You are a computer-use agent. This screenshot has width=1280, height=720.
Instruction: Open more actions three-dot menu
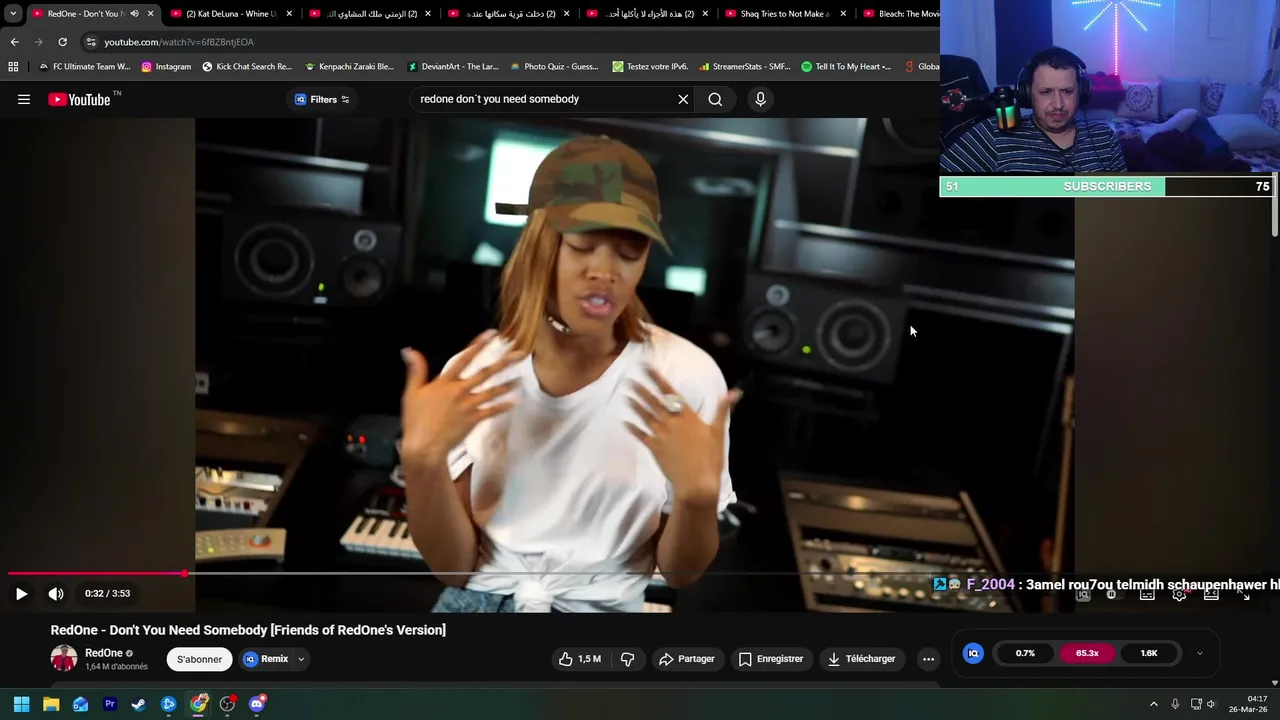pyautogui.click(x=928, y=659)
